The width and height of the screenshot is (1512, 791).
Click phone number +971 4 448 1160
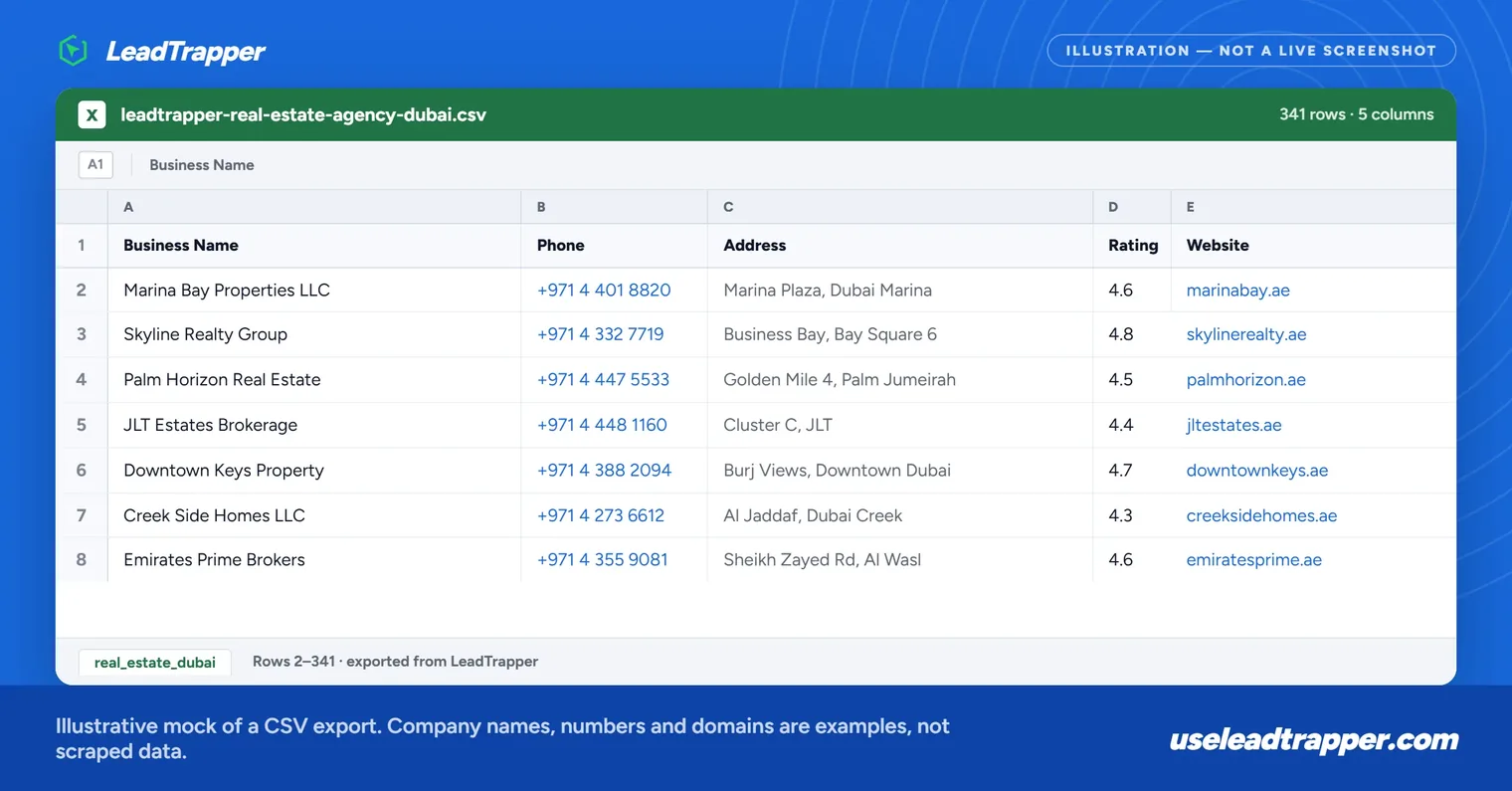click(602, 425)
